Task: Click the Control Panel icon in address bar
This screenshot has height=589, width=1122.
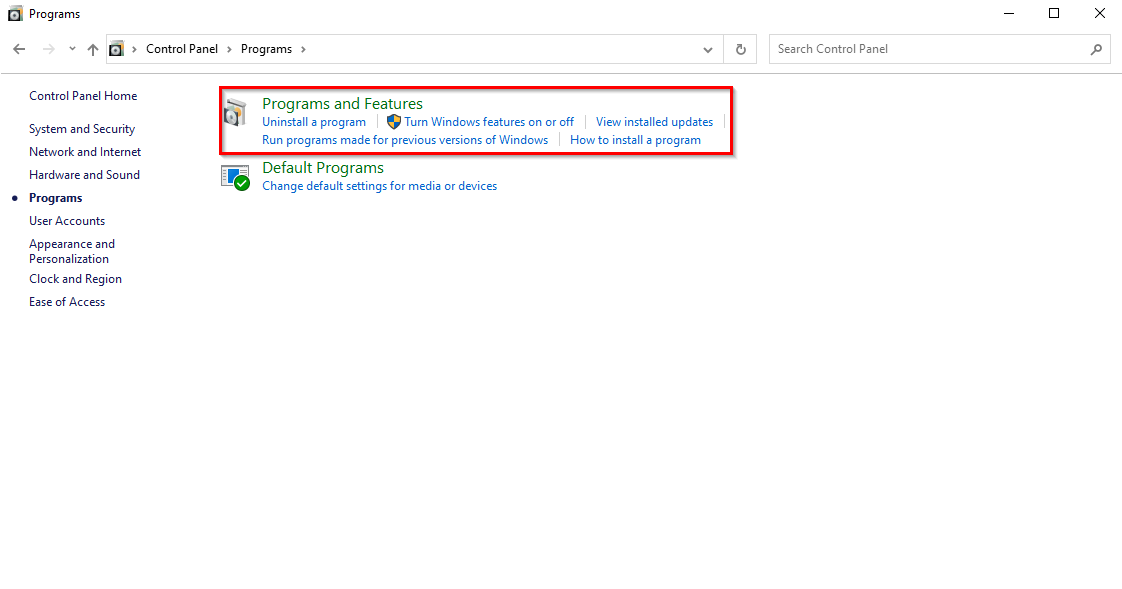Action: click(116, 49)
